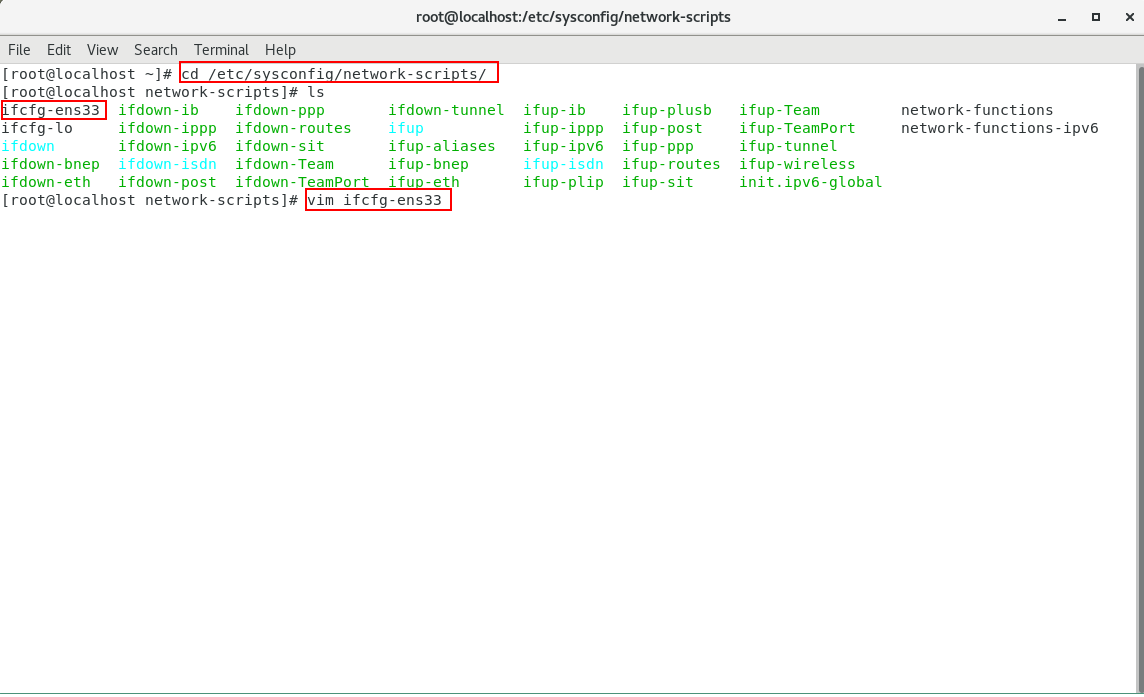1144x697 pixels.
Task: Click the ifdown-ippp entry
Action: pyautogui.click(x=167, y=128)
